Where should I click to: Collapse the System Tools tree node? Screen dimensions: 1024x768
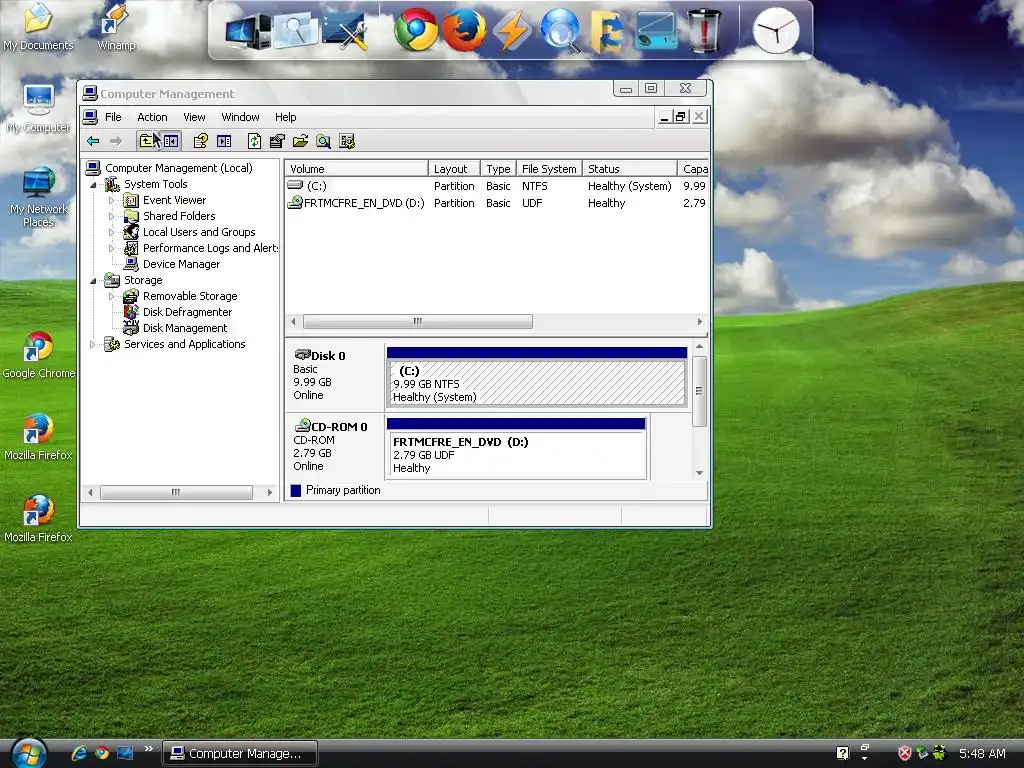click(93, 185)
